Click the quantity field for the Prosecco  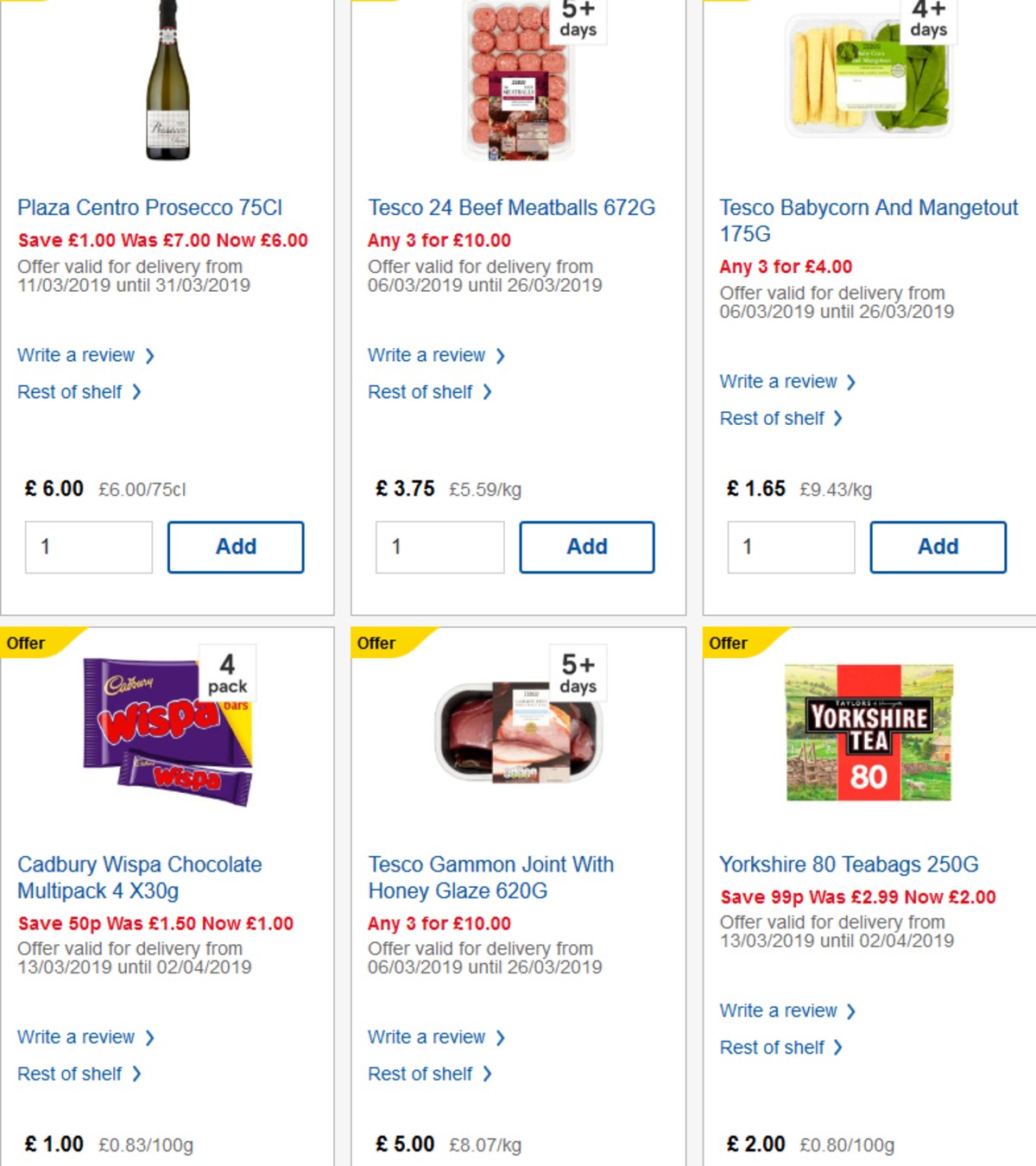87,546
